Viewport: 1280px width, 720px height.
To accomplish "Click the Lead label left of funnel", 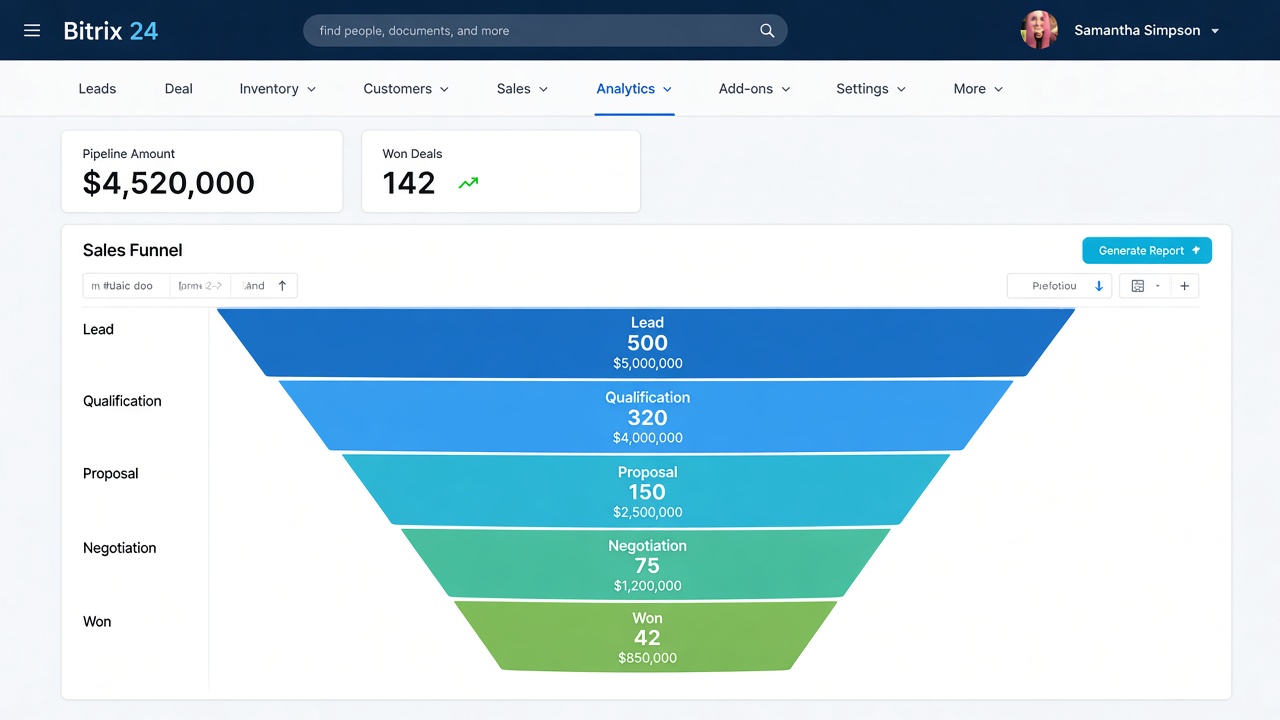I will click(98, 330).
